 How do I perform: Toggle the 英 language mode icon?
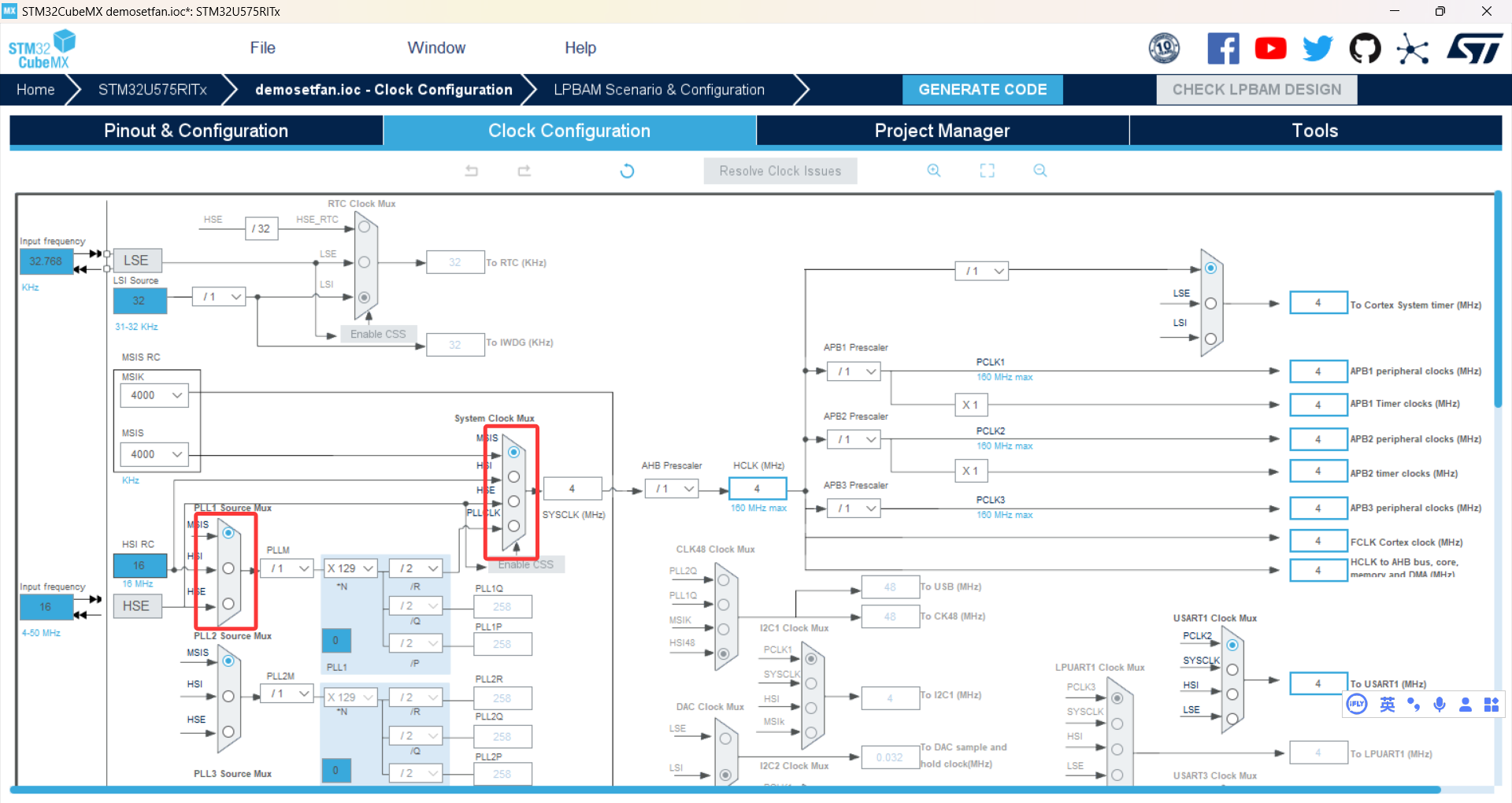(x=1388, y=705)
